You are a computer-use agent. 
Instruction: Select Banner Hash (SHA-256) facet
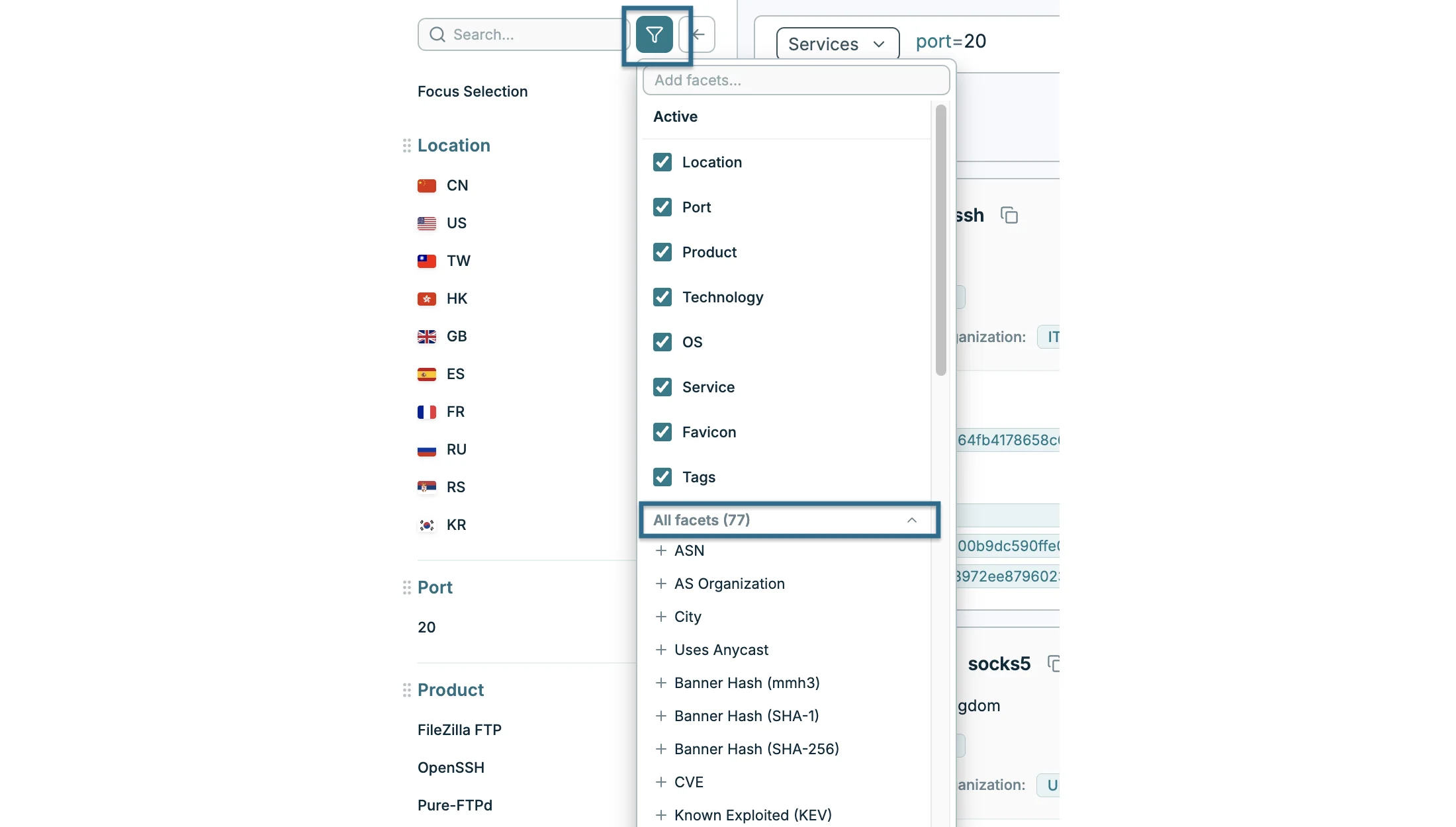(756, 749)
